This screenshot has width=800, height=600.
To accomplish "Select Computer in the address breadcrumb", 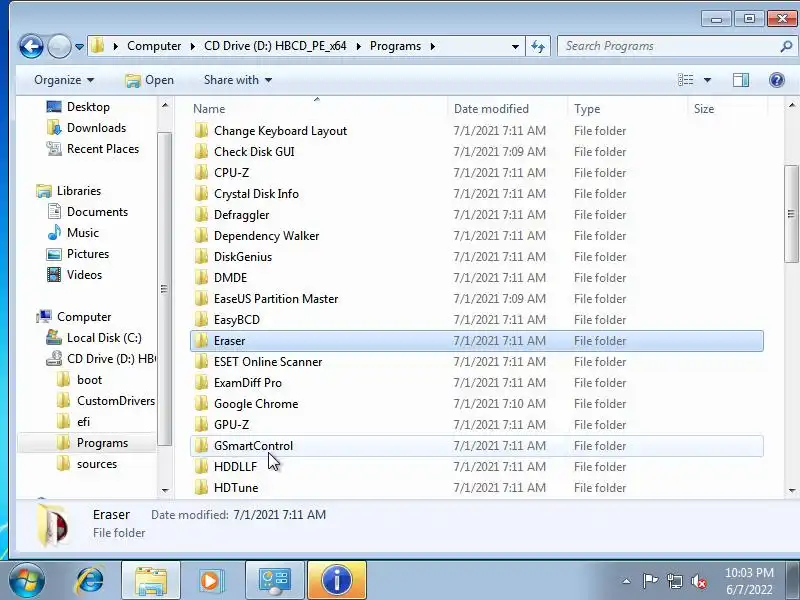I will click(x=154, y=46).
